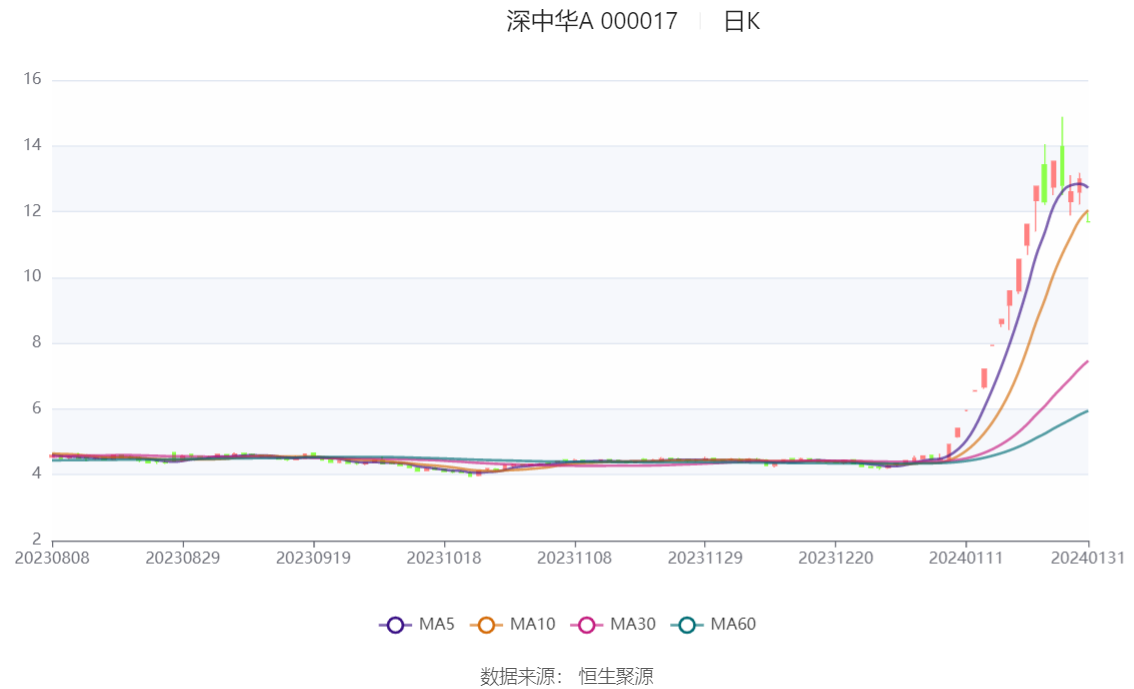Click the 日K label in title
The width and height of the screenshot is (1134, 689).
tap(741, 22)
